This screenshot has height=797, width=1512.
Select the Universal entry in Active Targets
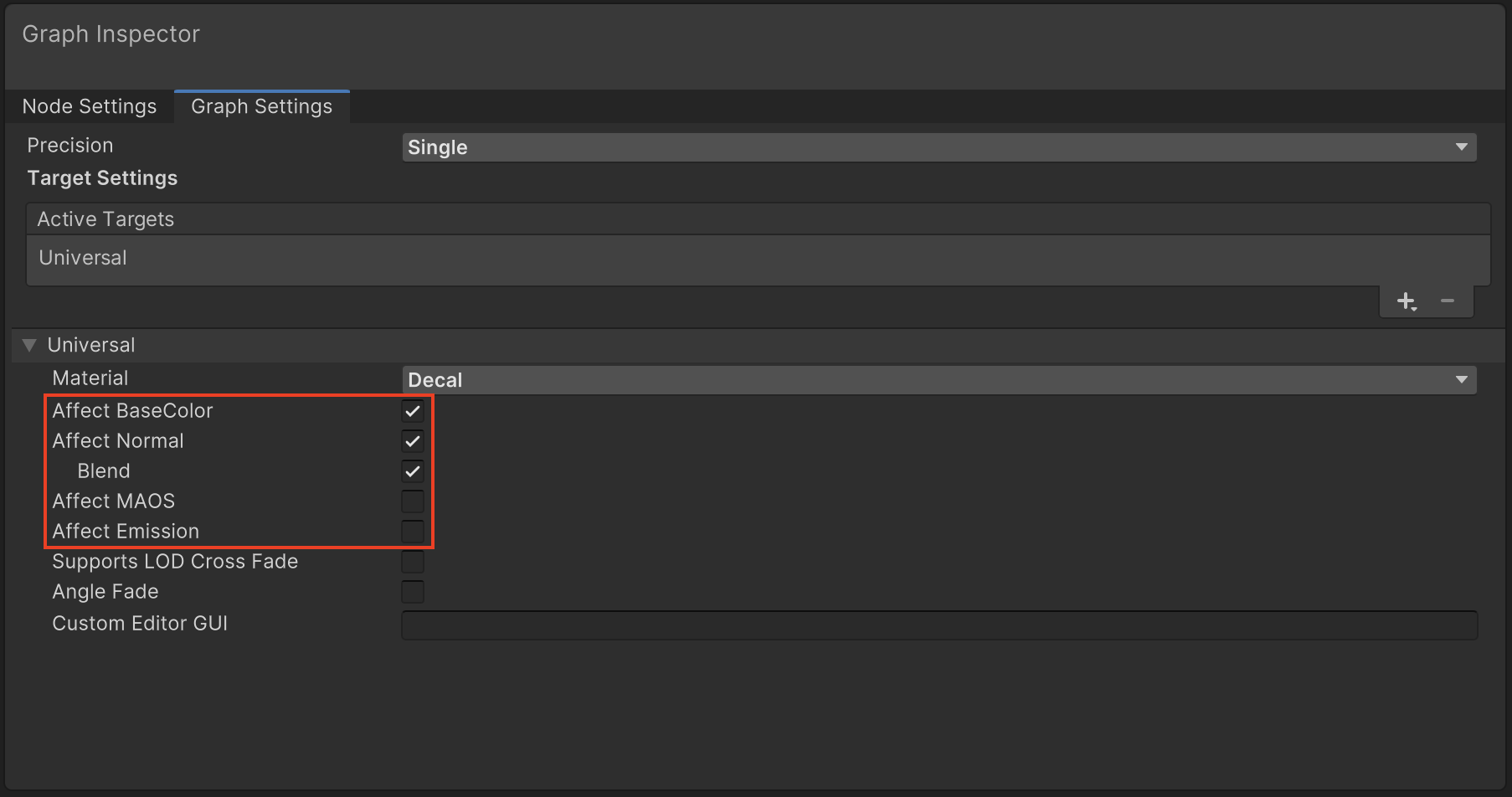tap(83, 258)
